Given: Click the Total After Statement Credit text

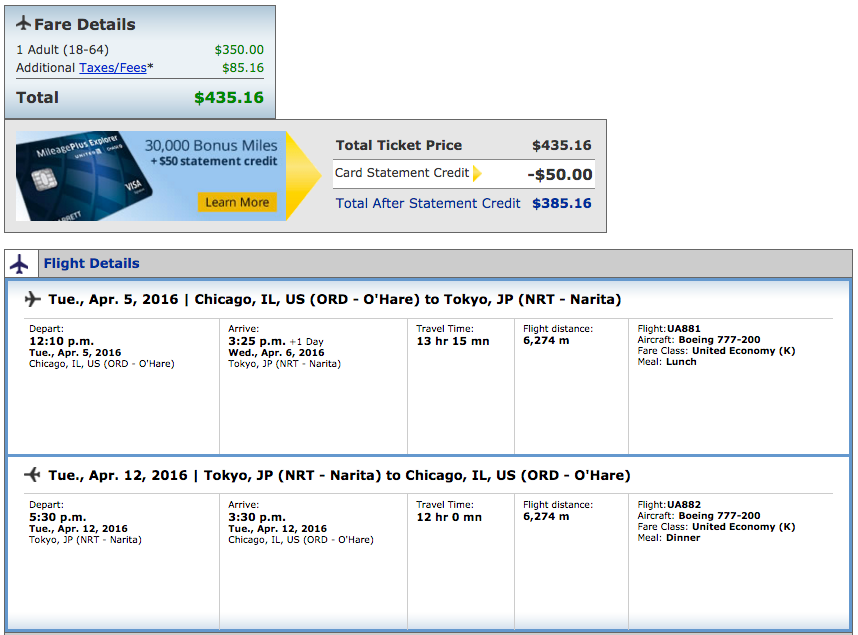Looking at the screenshot, I should 428,203.
